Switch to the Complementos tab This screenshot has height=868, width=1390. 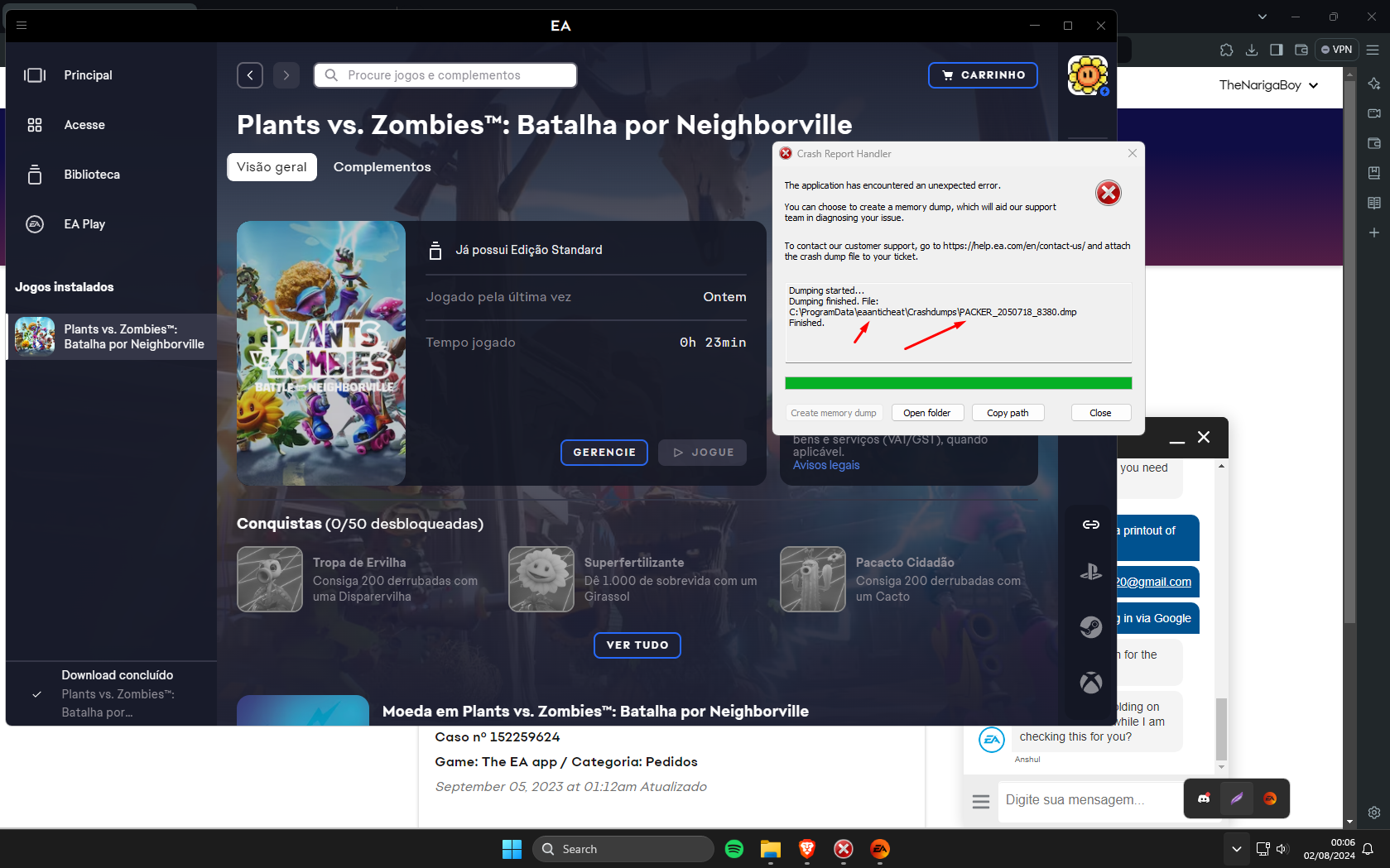(x=382, y=167)
